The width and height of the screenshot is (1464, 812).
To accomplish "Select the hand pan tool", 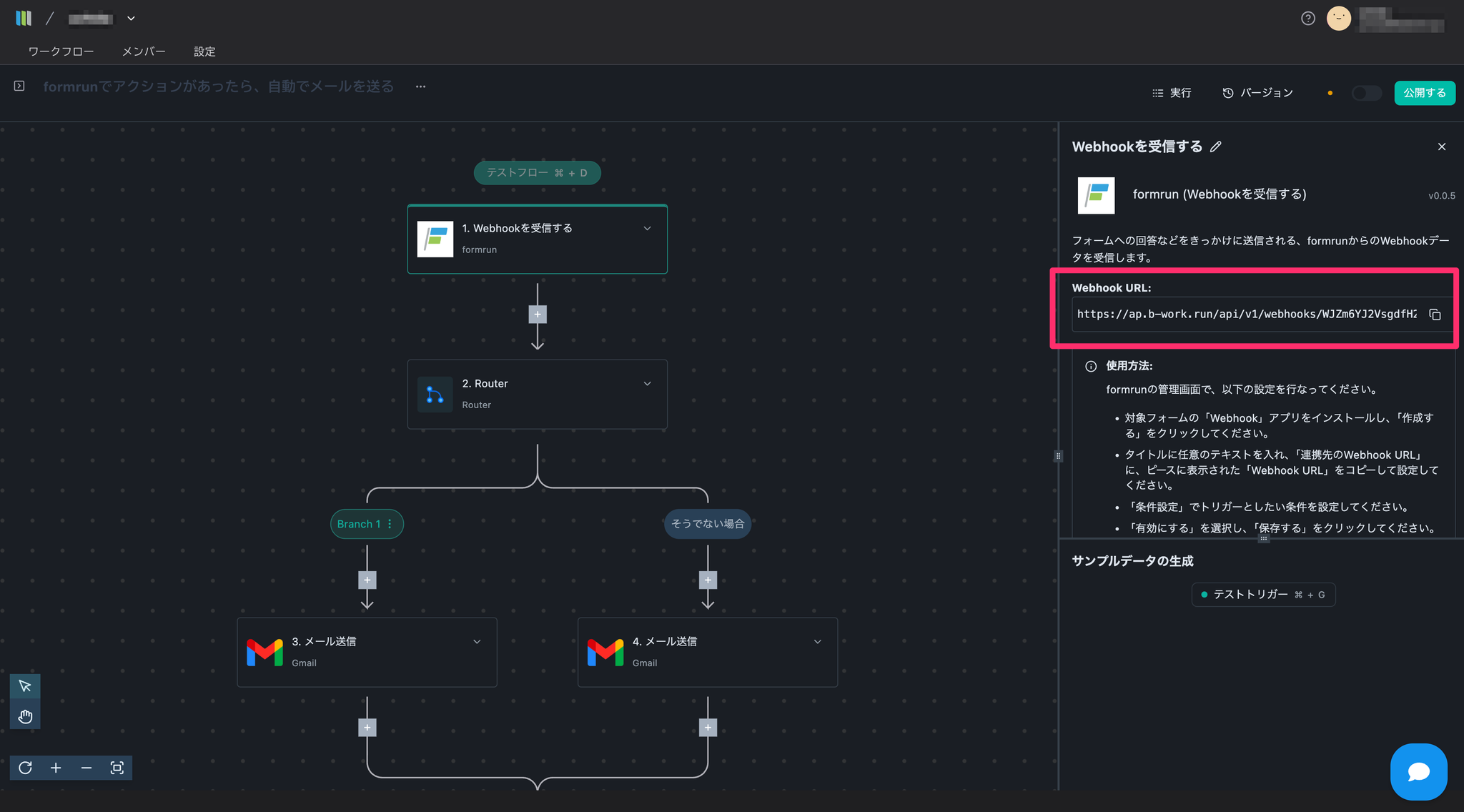I will tap(25, 716).
